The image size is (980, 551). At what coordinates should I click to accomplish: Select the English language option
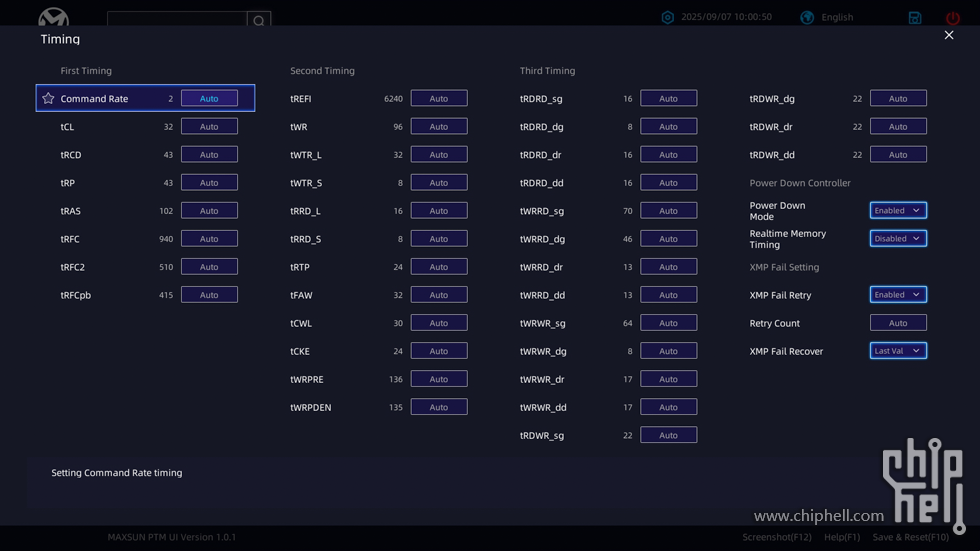[837, 17]
